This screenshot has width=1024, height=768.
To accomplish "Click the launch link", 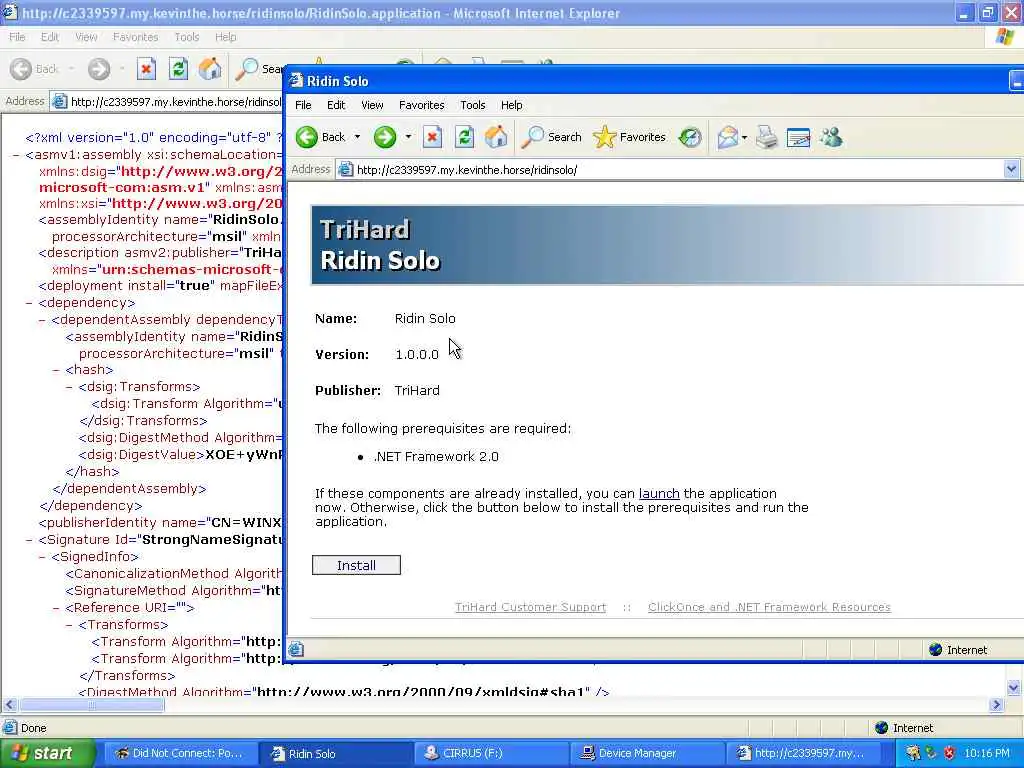I will tap(659, 494).
